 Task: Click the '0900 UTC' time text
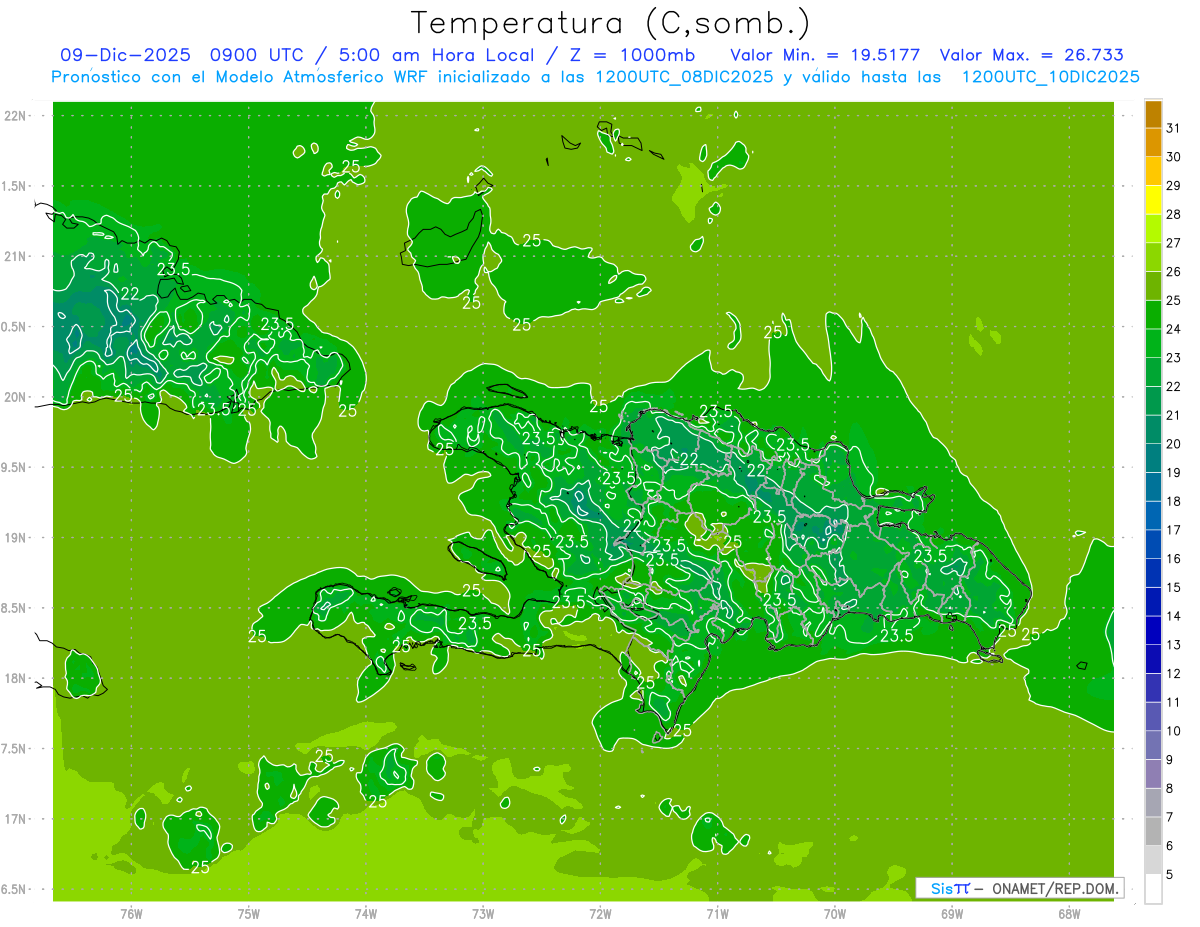pyautogui.click(x=257, y=55)
